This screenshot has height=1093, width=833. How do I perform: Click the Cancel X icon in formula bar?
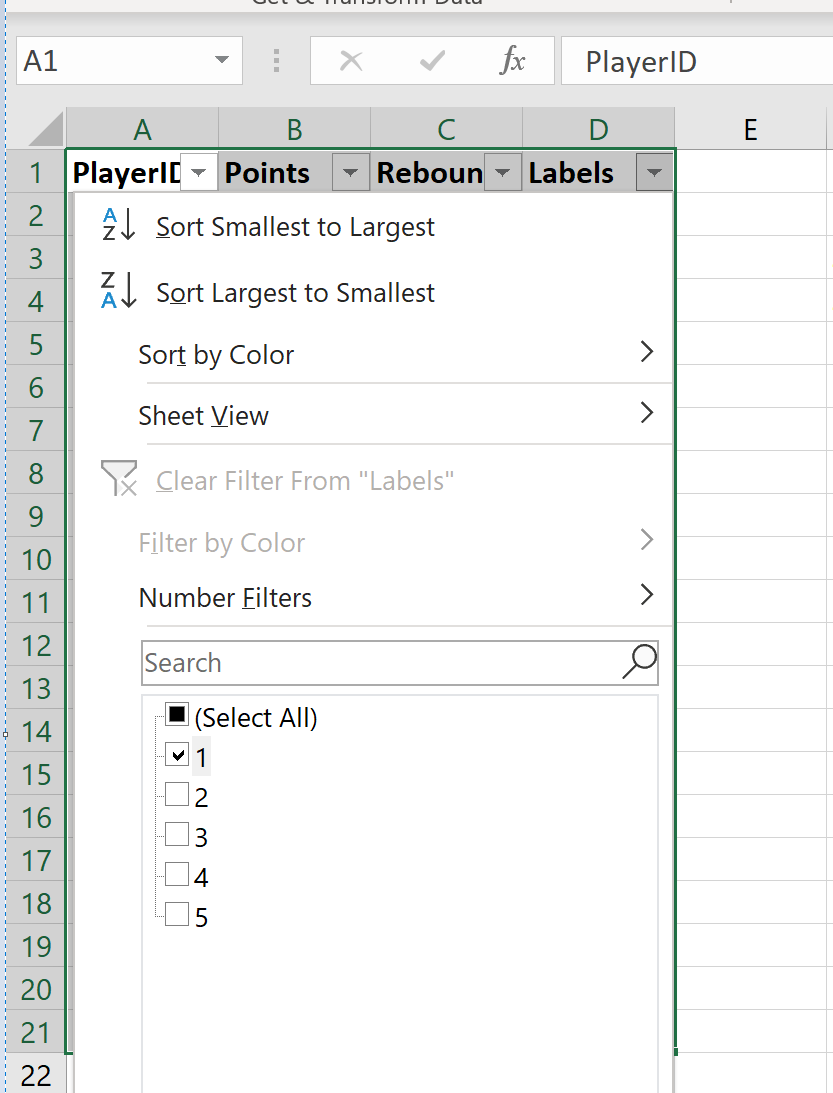[x=350, y=62]
